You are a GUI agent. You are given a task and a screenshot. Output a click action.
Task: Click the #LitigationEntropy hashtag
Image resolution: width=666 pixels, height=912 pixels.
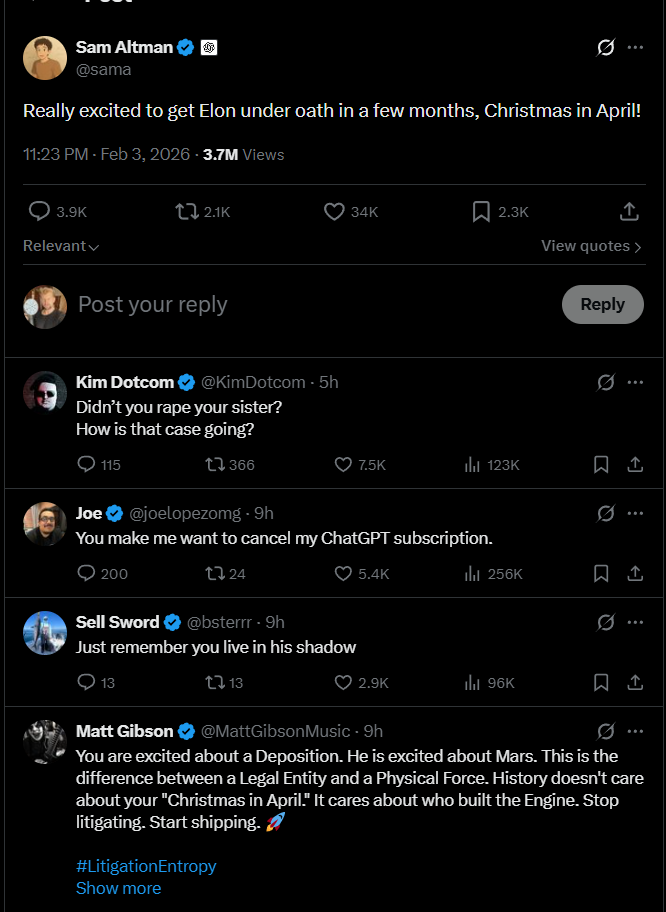pos(146,866)
